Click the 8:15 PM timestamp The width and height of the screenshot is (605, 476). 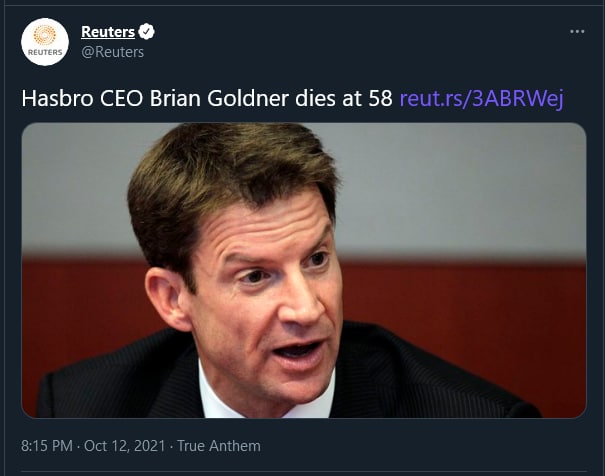(x=46, y=445)
